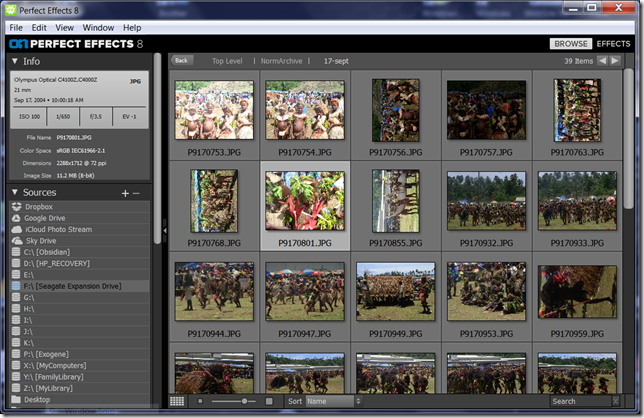Open the File menu
Screen dimensions: 644x418
16,28
